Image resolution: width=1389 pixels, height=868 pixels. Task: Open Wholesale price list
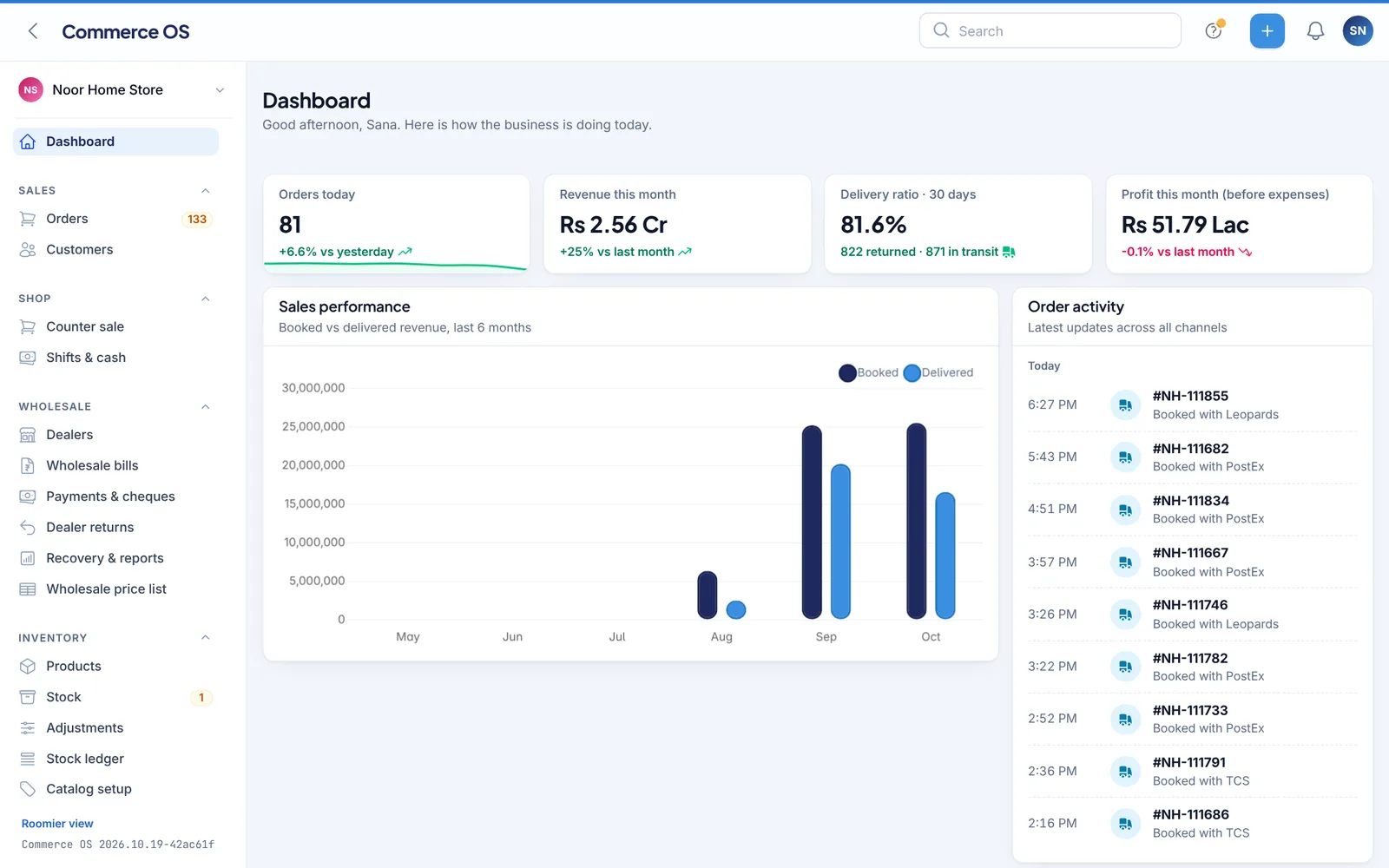pos(115,589)
